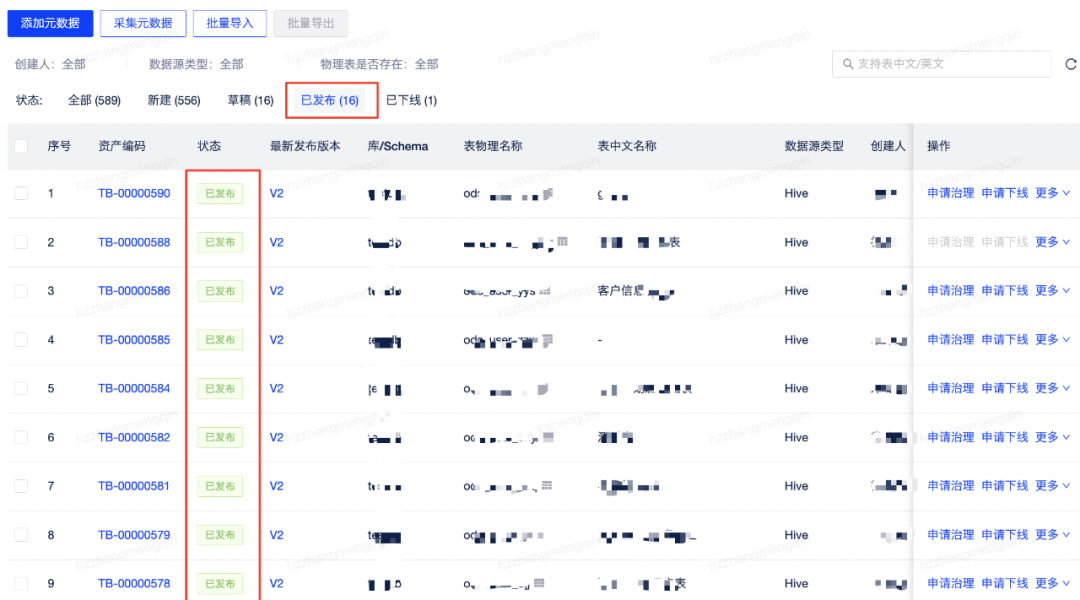The image size is (1080, 600).
Task: Click the refresh icon to reload the table
Action: point(1071,63)
